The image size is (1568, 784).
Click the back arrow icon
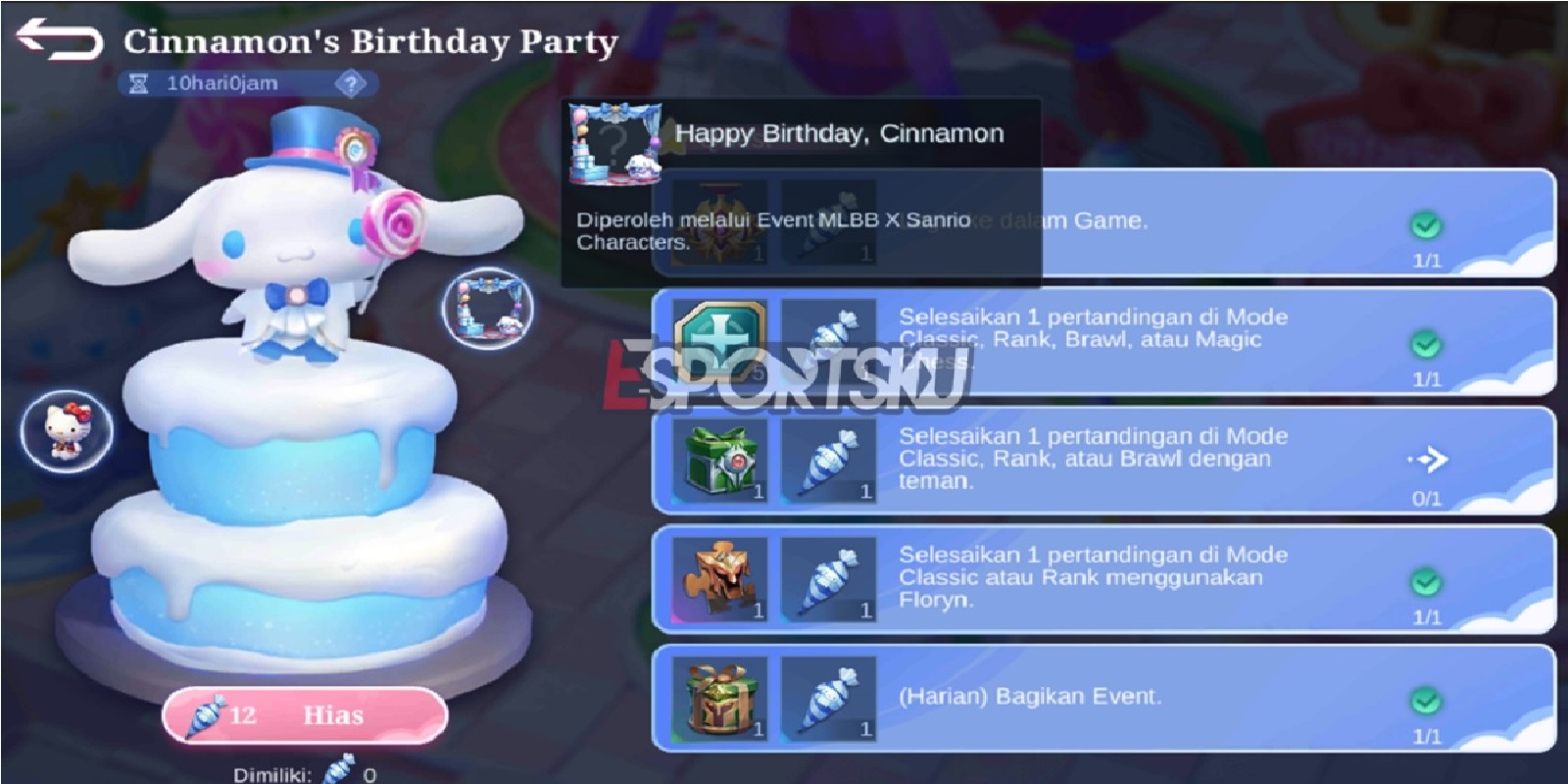(x=60, y=39)
